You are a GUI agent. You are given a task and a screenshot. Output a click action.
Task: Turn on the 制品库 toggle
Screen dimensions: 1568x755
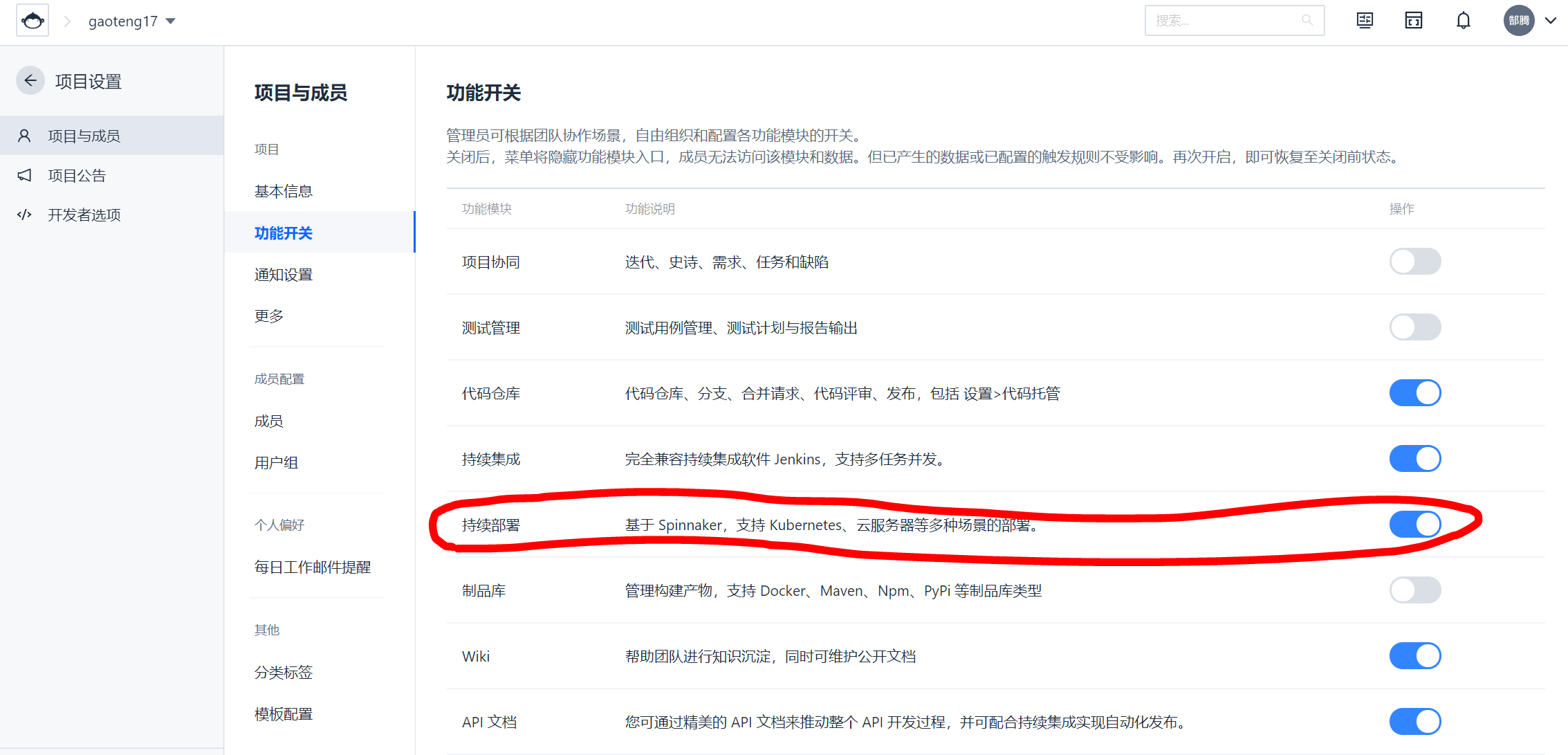tap(1415, 590)
